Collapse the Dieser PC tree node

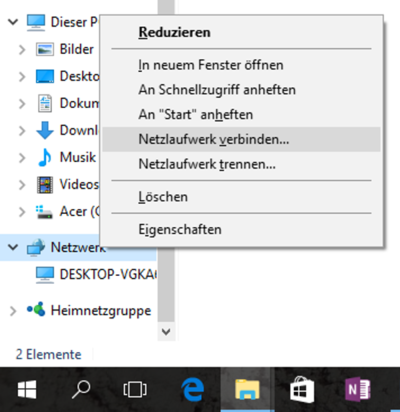coord(13,22)
